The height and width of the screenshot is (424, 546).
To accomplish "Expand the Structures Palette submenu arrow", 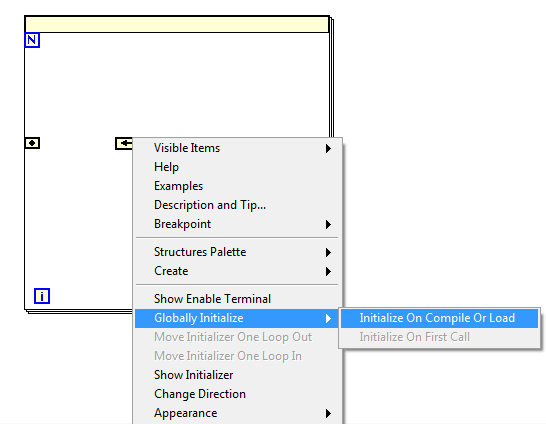I will click(x=328, y=252).
